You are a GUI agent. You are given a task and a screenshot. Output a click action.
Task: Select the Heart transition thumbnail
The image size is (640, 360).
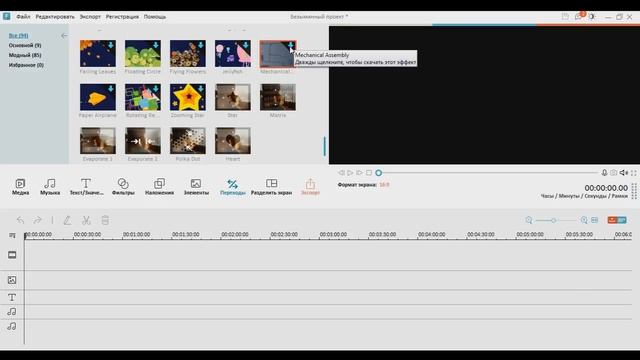[x=233, y=141]
